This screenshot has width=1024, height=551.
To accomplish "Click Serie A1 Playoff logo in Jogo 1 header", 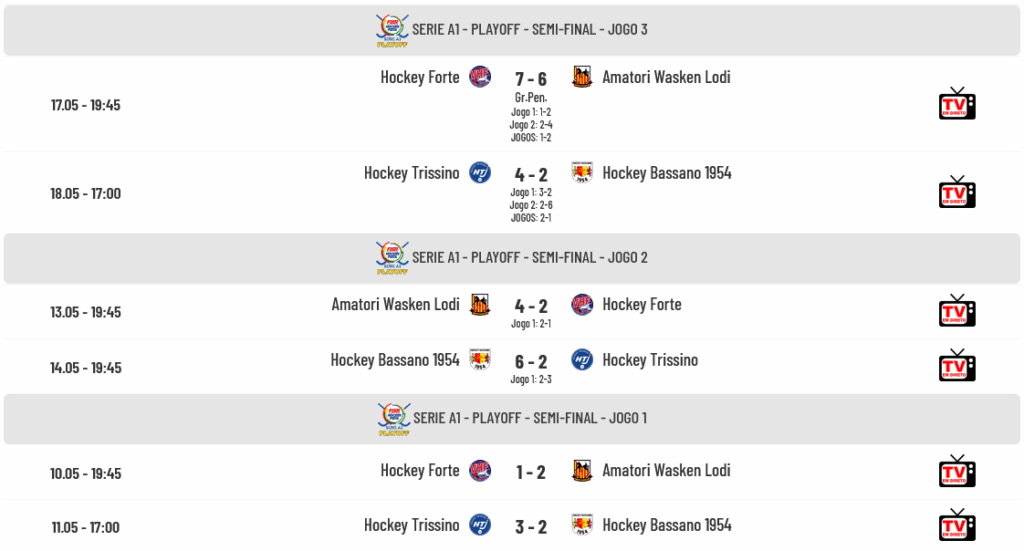I will (394, 419).
